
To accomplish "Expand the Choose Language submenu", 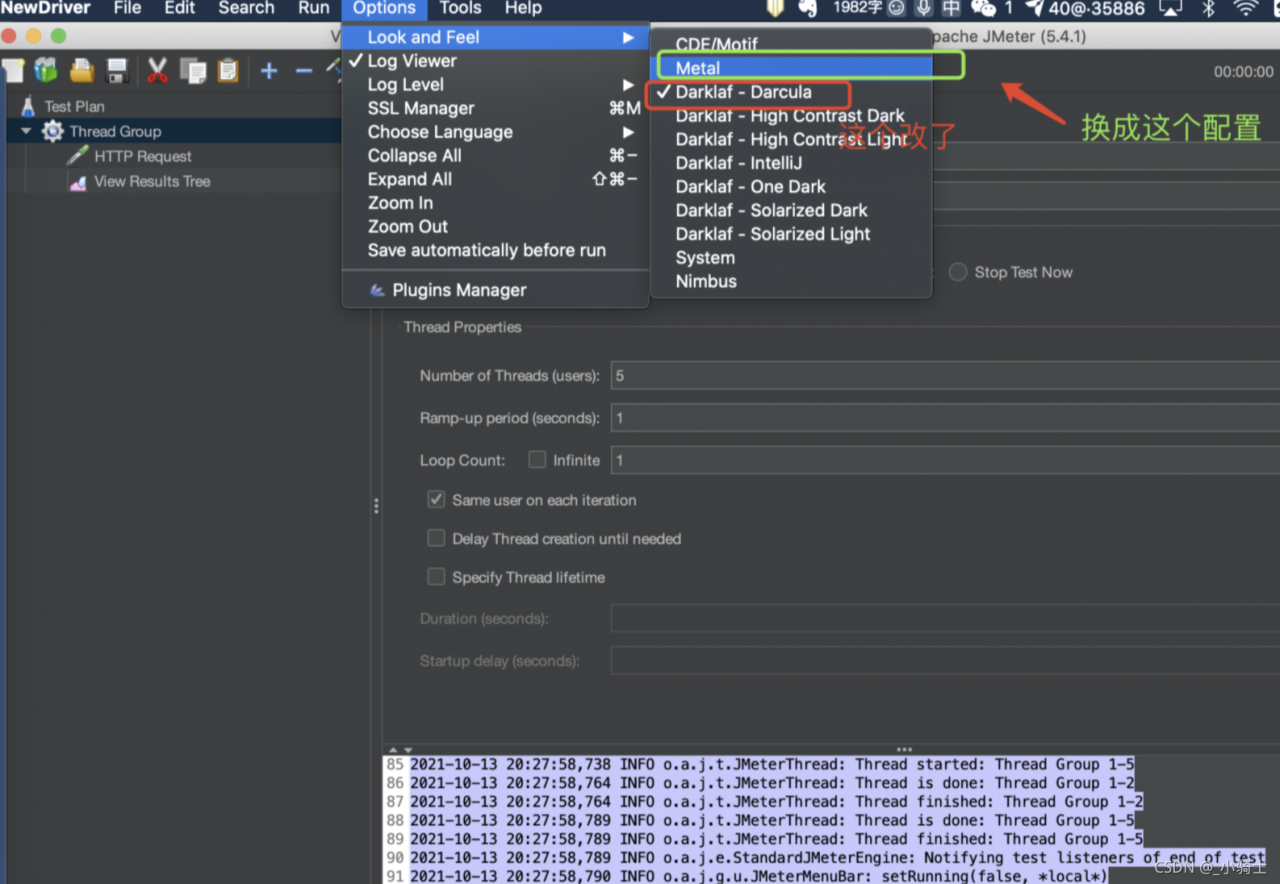I will click(496, 132).
